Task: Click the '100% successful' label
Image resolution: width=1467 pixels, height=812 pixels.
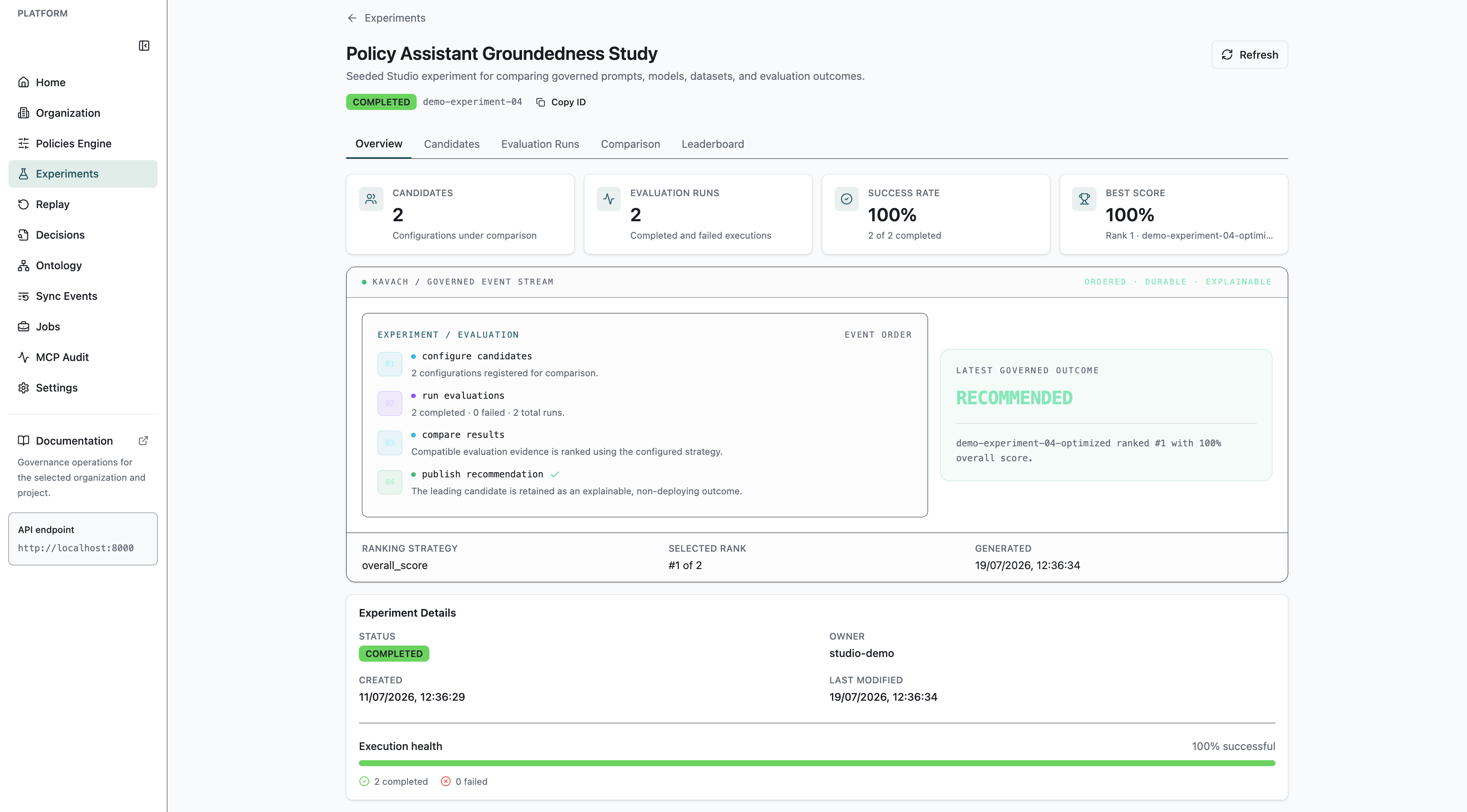Action: pyautogui.click(x=1233, y=746)
